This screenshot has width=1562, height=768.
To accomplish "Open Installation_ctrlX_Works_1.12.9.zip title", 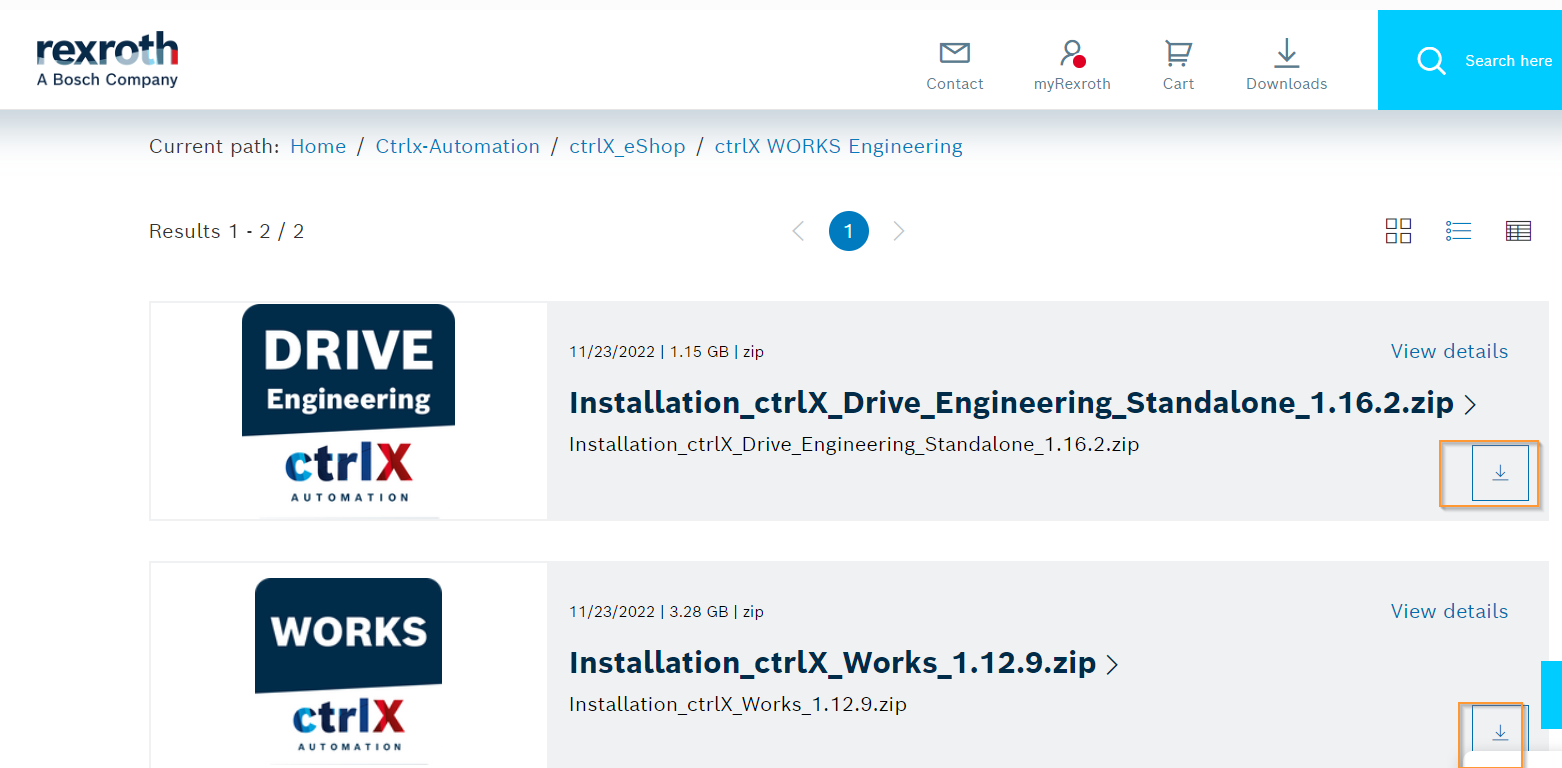I will pos(832,663).
